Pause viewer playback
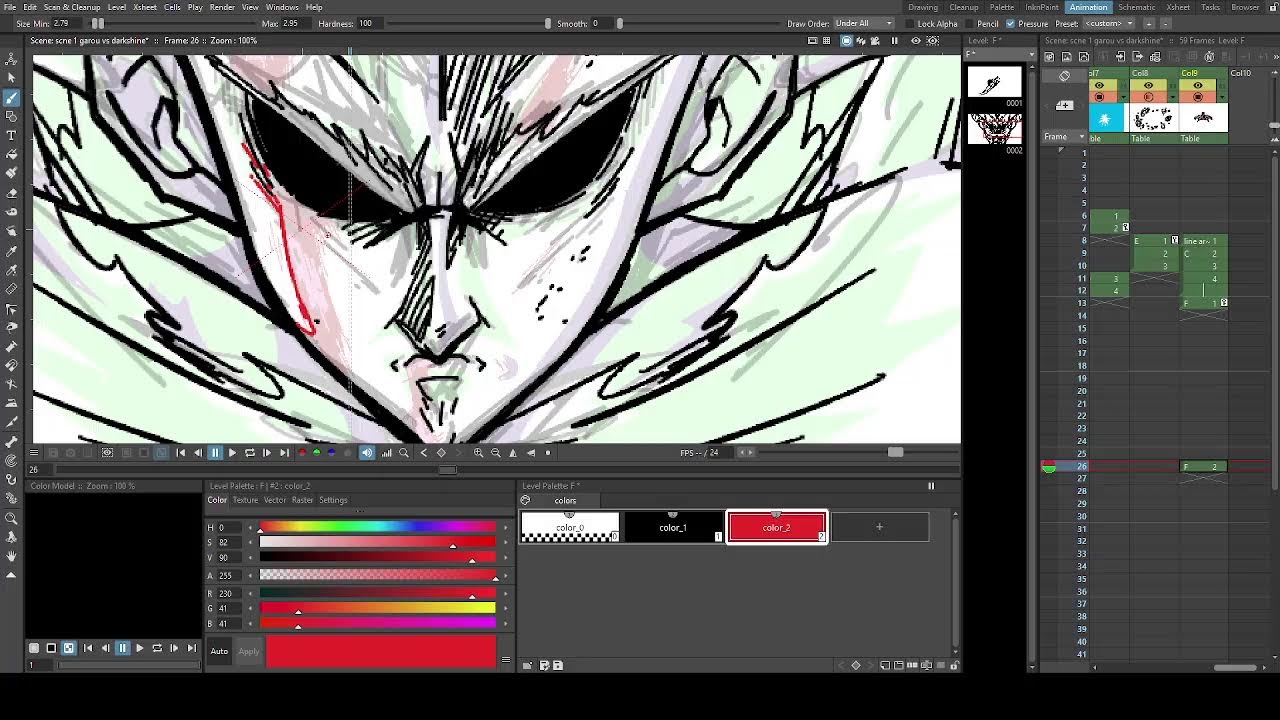This screenshot has width=1280, height=720. pyautogui.click(x=215, y=453)
